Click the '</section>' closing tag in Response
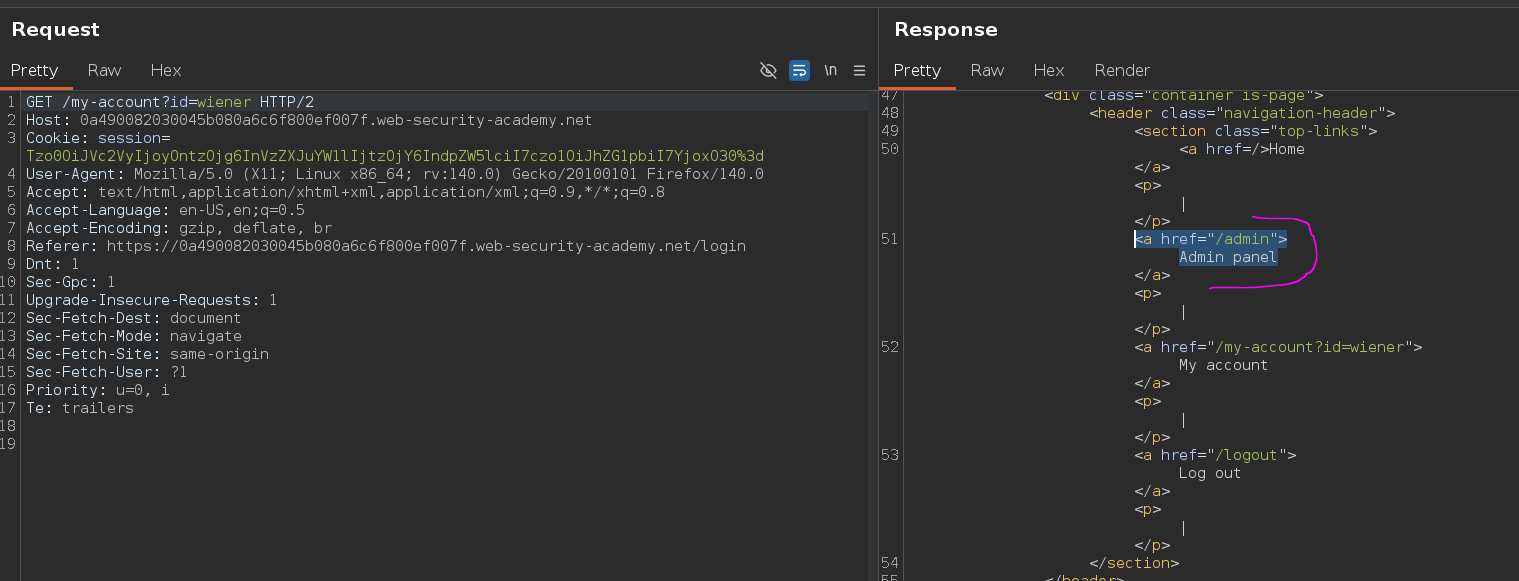Screen dimensions: 1519x581 [1134, 563]
